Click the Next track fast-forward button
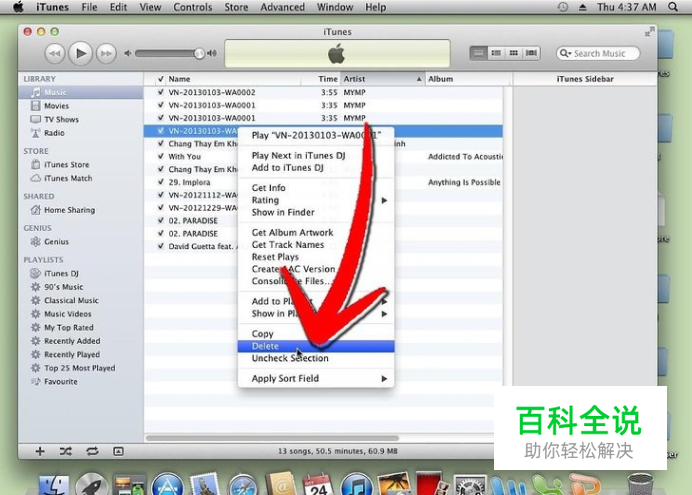The width and height of the screenshot is (692, 495). (106, 53)
